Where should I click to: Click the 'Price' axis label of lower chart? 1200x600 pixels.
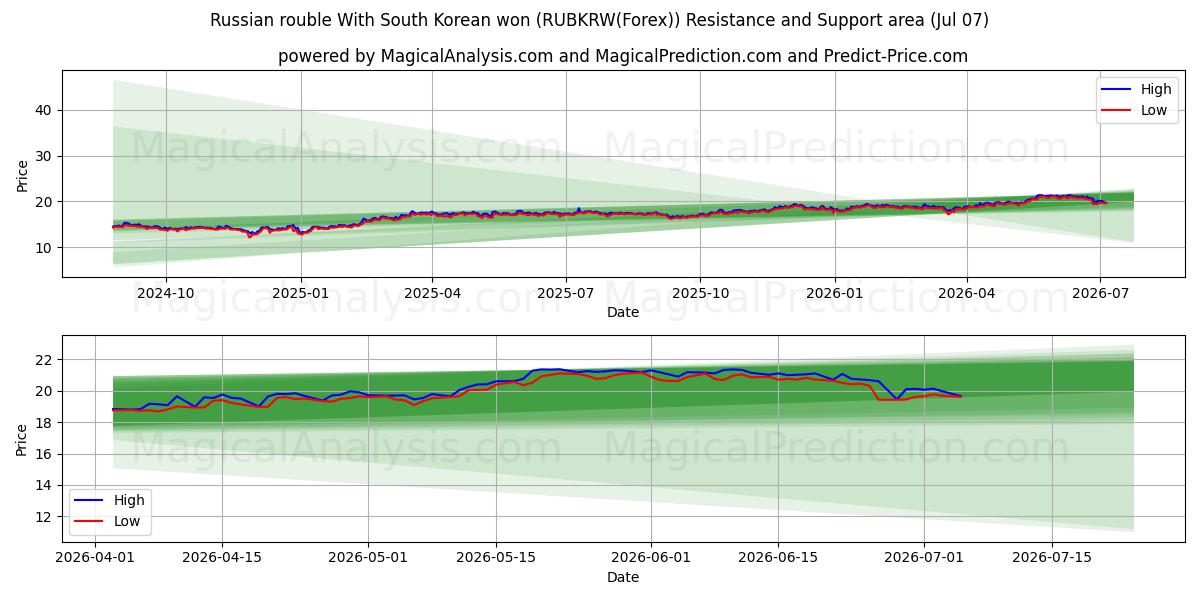(22, 439)
